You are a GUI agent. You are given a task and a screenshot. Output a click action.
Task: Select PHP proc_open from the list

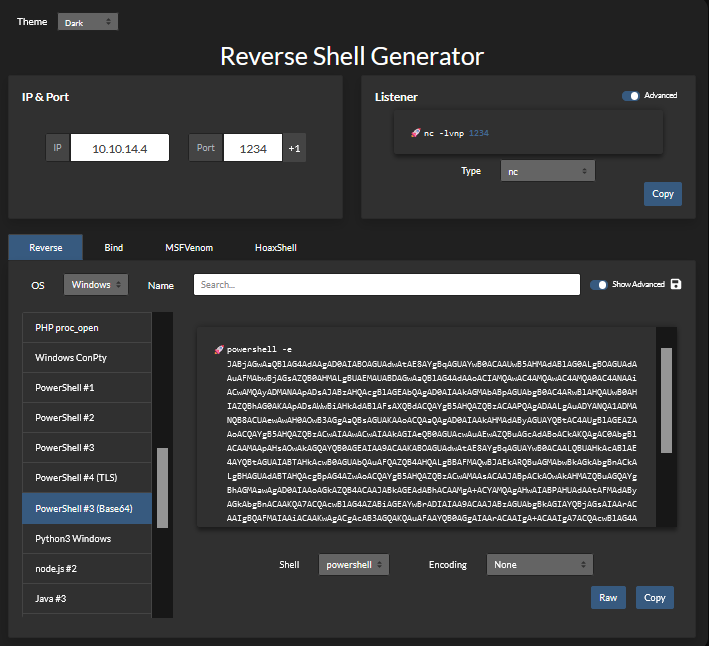87,328
